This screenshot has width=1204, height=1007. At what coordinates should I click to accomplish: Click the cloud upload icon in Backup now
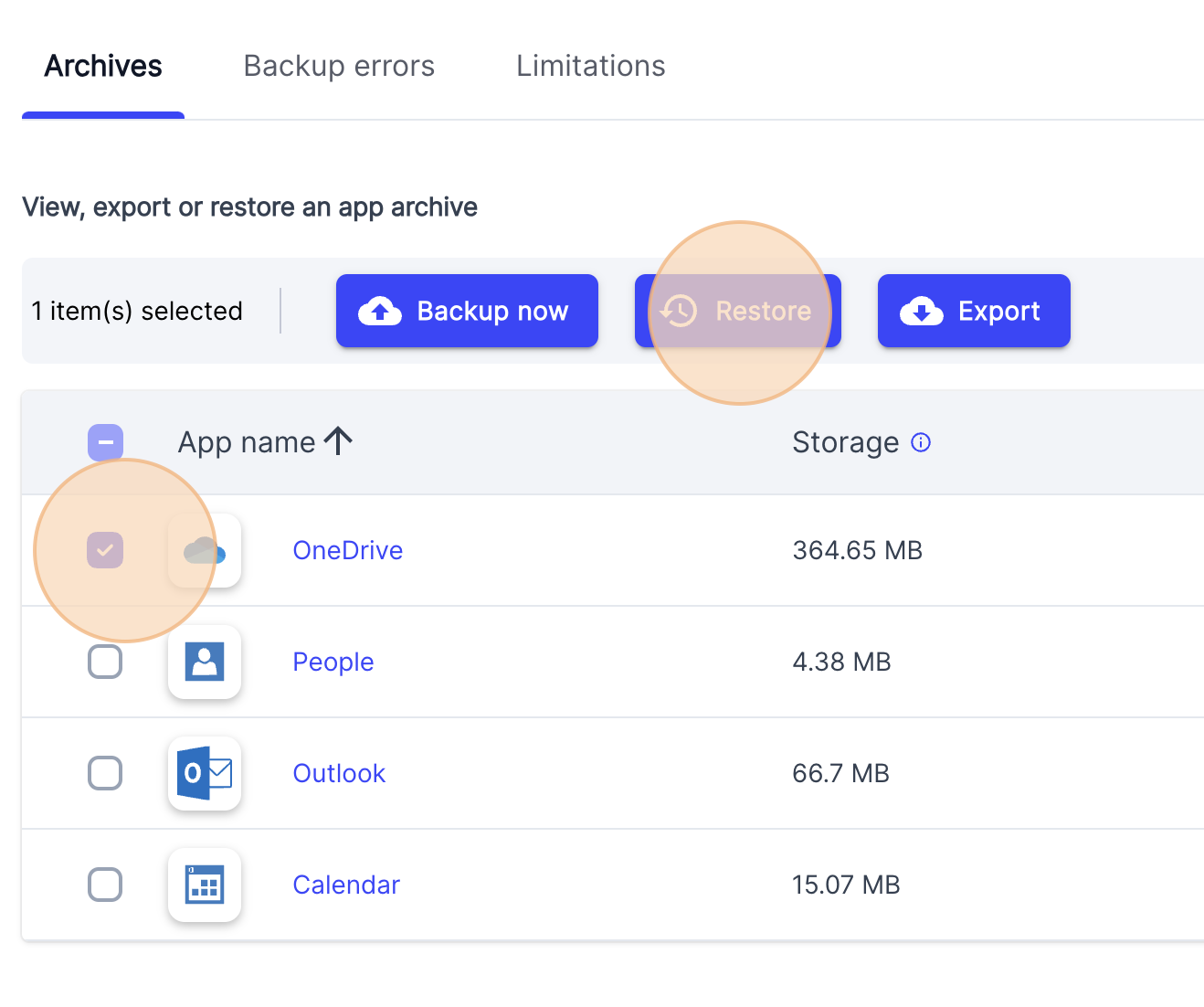coord(380,312)
